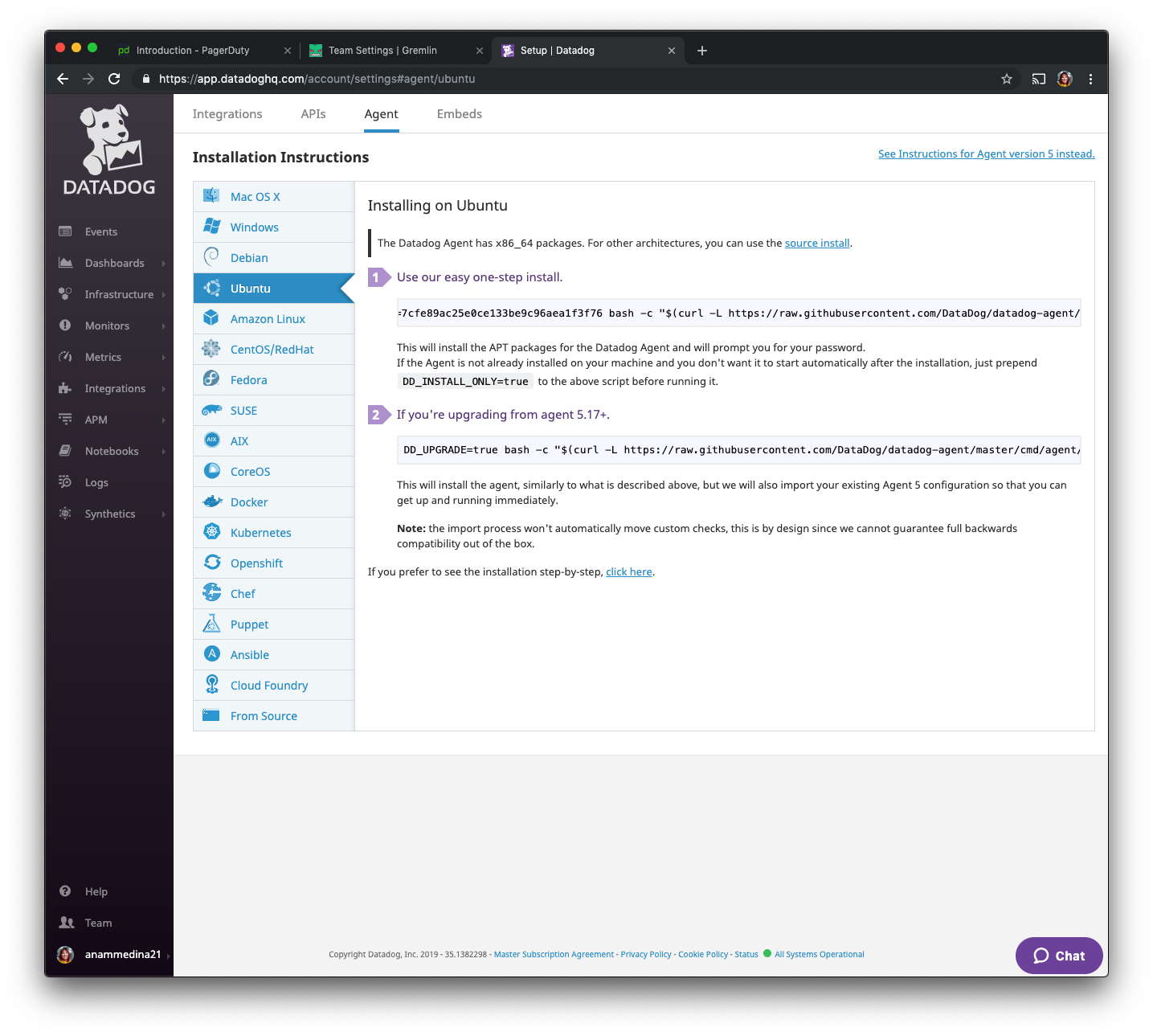Click the Team people icon
1153x1036 pixels.
(x=67, y=923)
